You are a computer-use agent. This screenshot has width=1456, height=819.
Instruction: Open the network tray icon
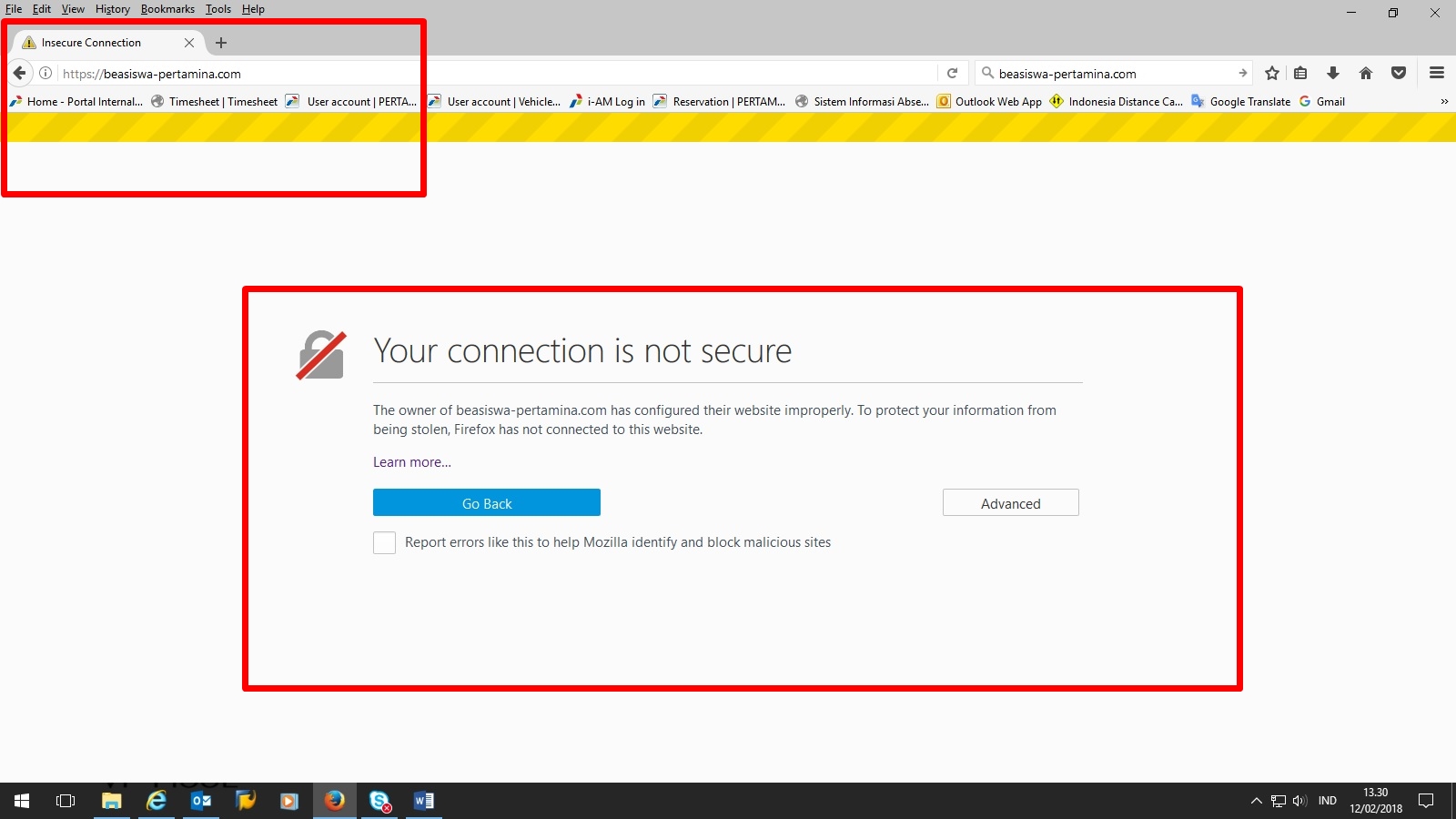1279,801
